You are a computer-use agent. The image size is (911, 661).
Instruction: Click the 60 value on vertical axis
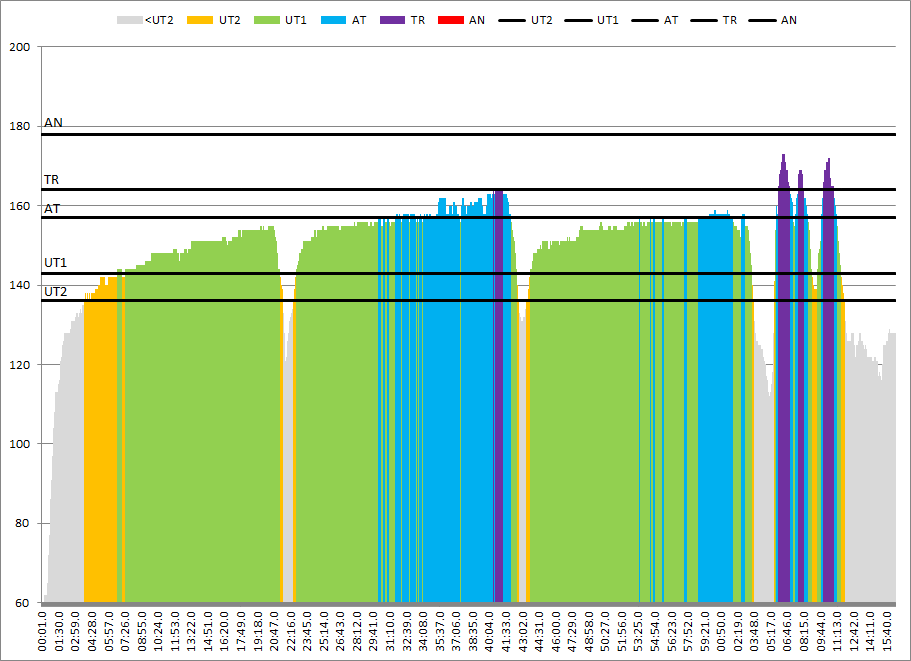[x=23, y=603]
